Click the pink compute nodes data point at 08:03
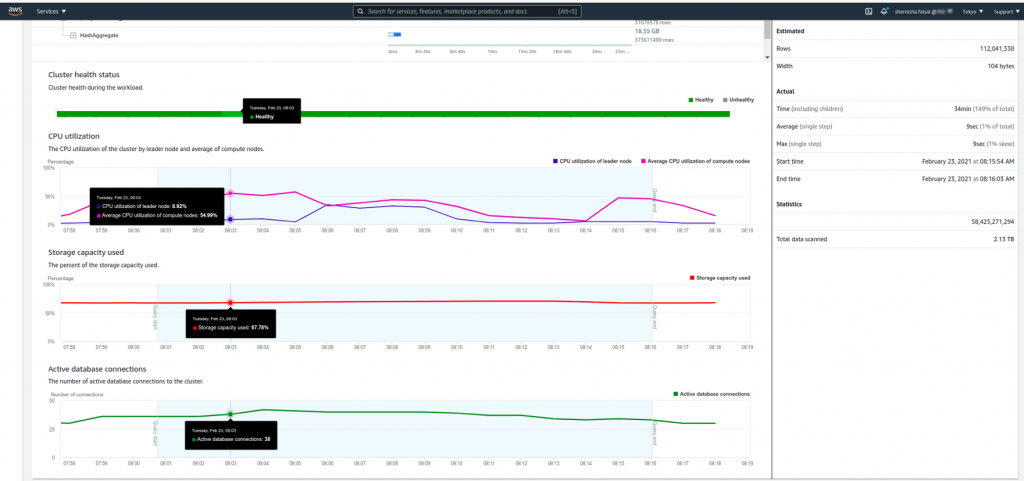 (x=230, y=193)
